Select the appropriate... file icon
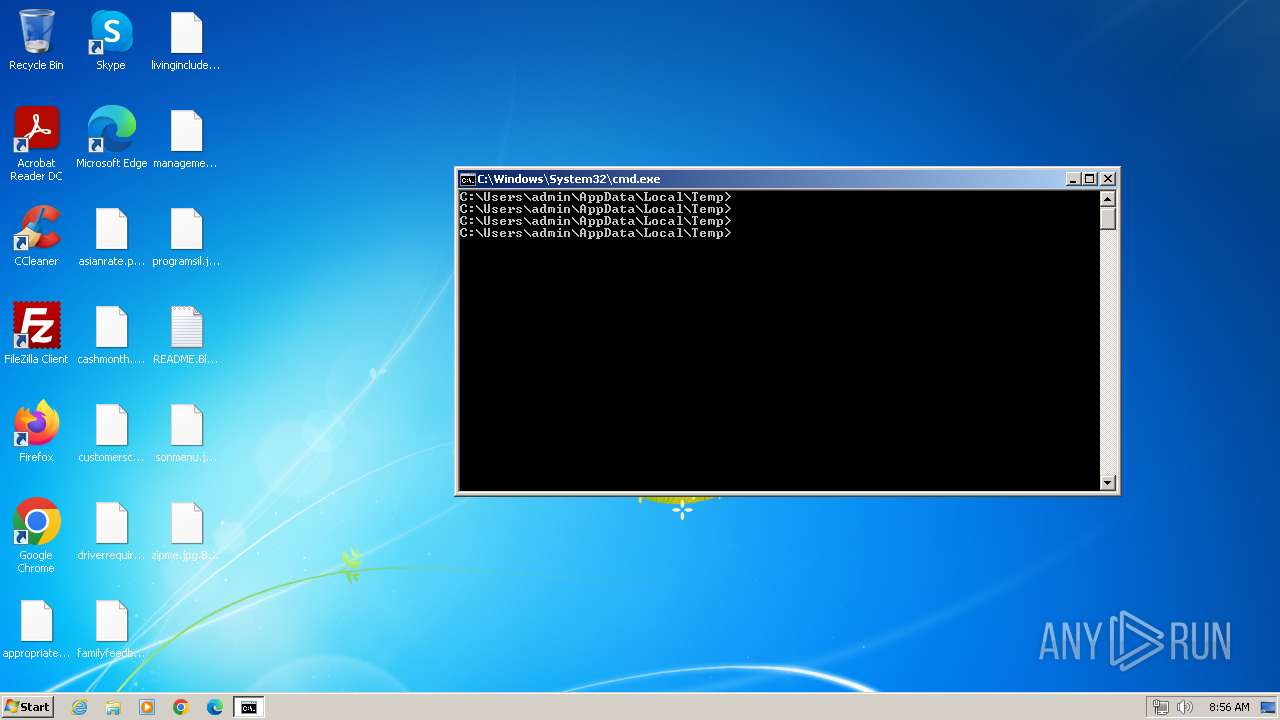1280x720 pixels. (36, 628)
